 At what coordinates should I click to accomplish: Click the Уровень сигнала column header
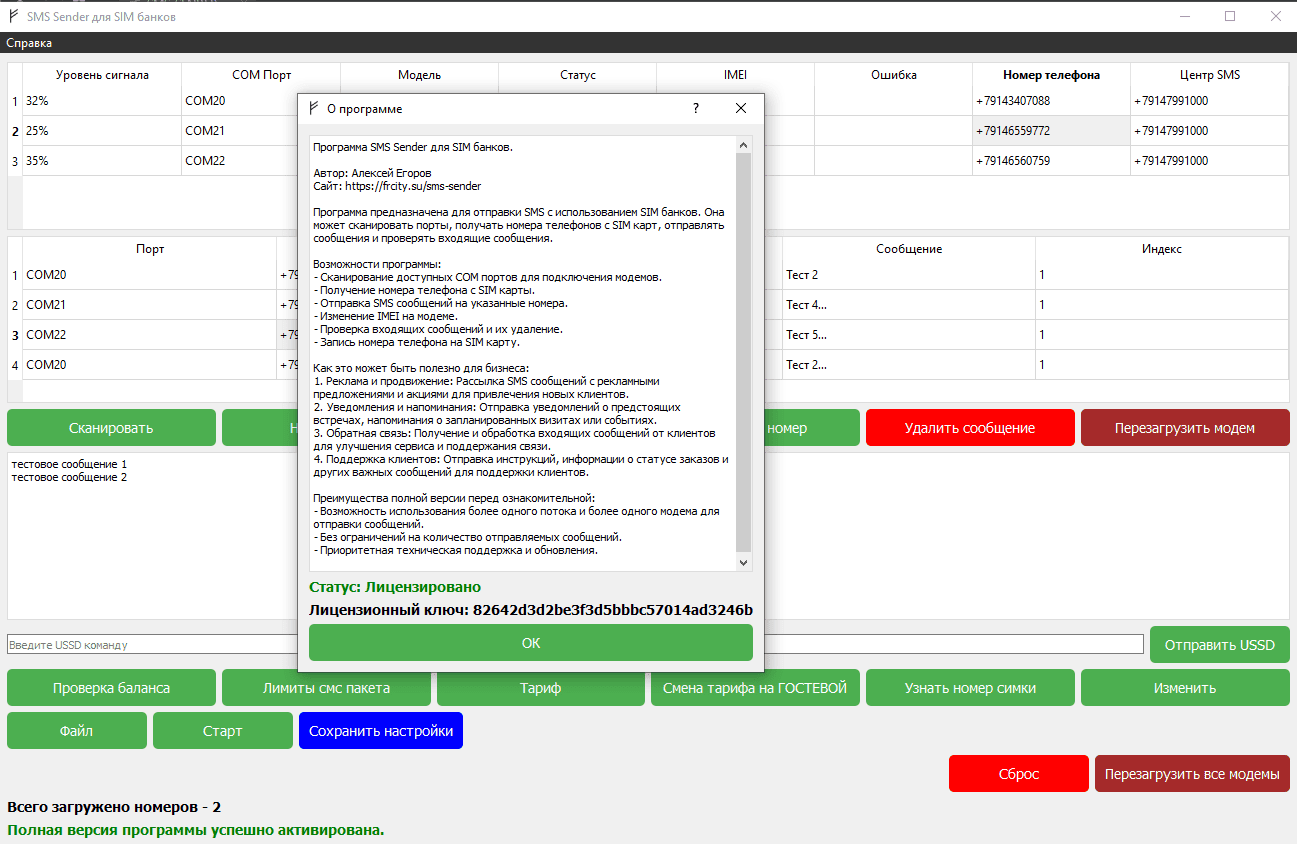click(x=102, y=75)
